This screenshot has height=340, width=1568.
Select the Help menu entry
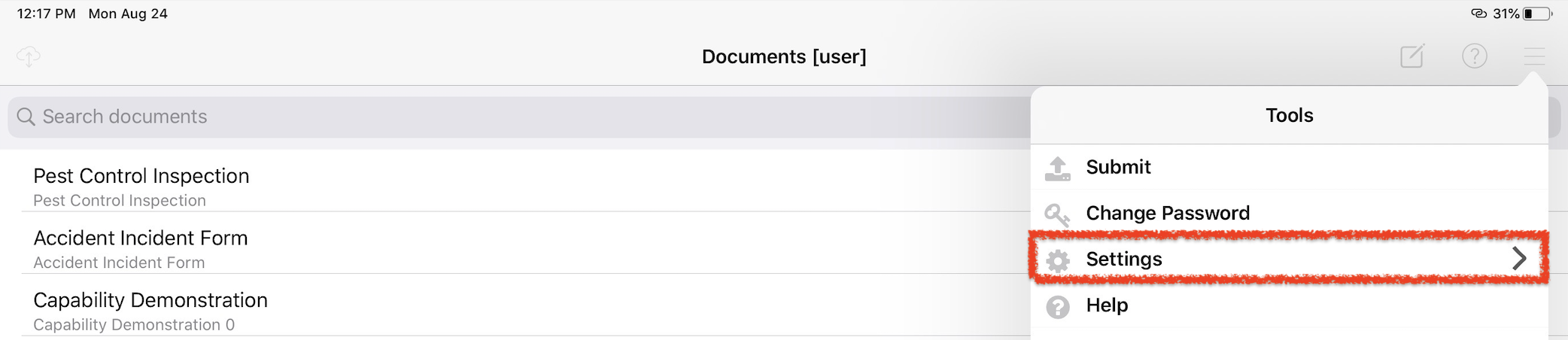[x=1289, y=305]
